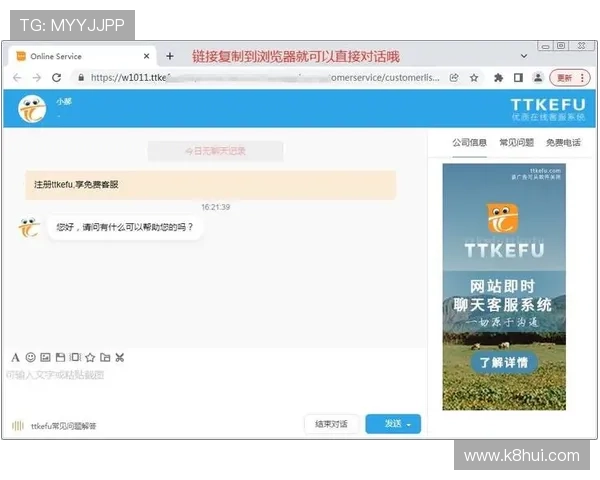Viewport: 600px width, 480px height.
Task: Click the blue 发送 send button
Action: (x=393, y=424)
